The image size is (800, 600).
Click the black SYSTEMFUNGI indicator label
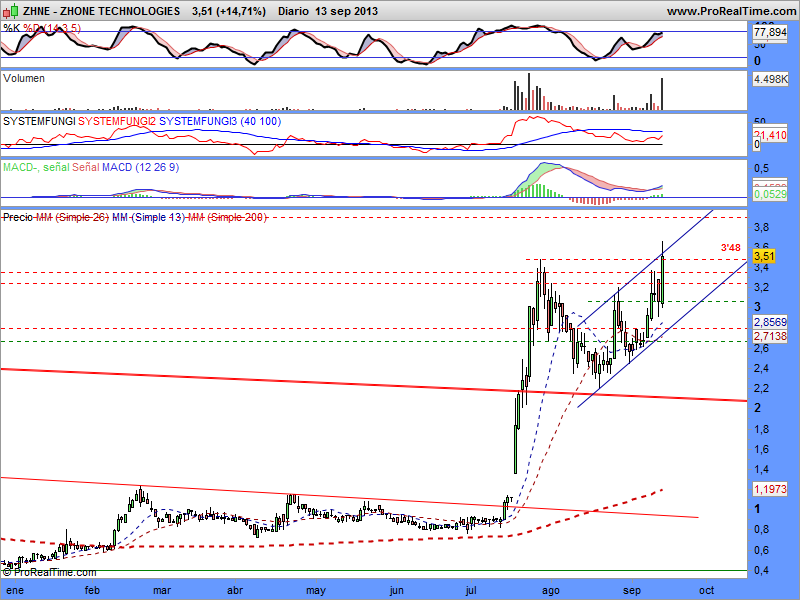39,121
